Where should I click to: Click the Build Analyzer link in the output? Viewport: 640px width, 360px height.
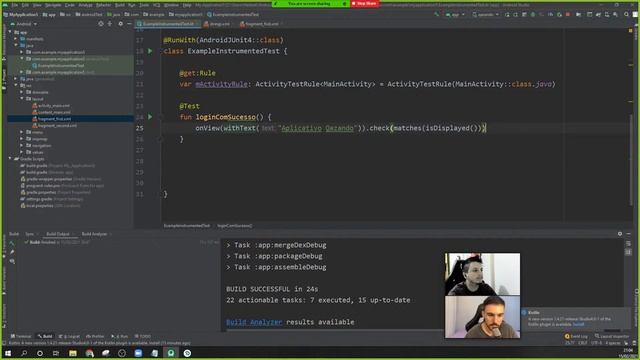[254, 322]
